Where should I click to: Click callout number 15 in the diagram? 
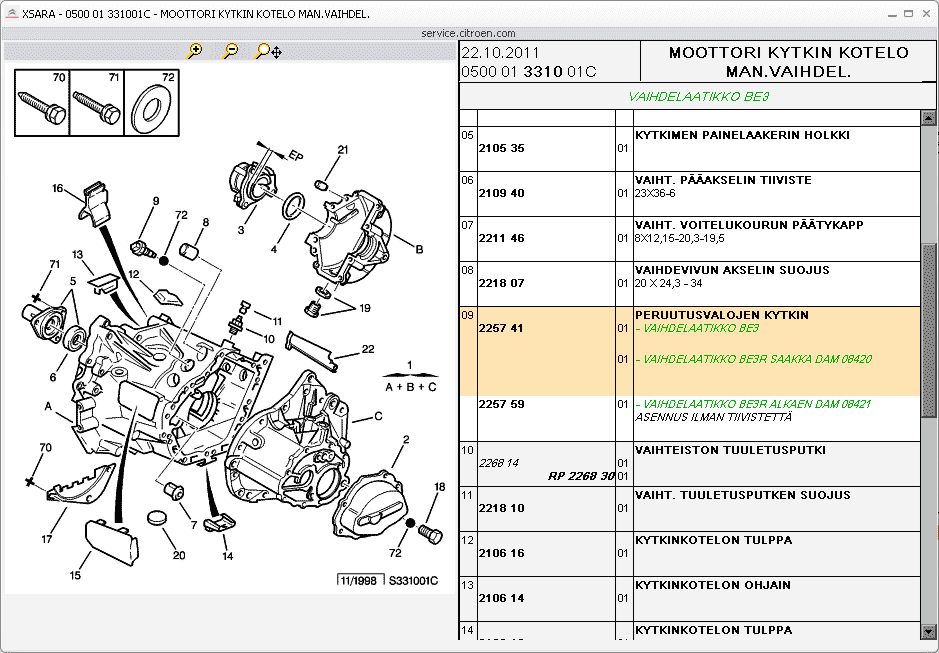[x=74, y=575]
